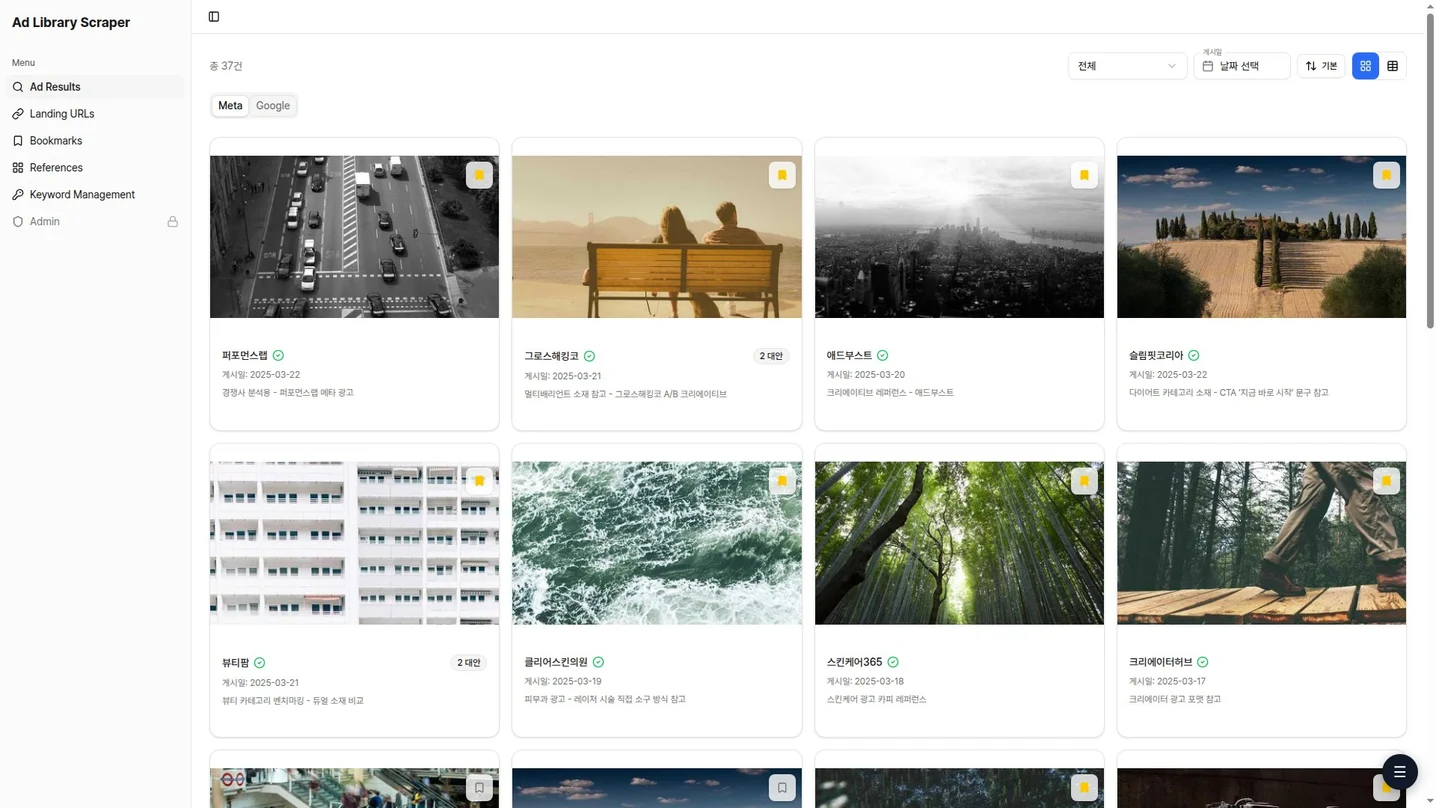Image resolution: width=1436 pixels, height=808 pixels.
Task: Open 크리에이터허브 walking boots thumbnail
Action: [x=1261, y=543]
